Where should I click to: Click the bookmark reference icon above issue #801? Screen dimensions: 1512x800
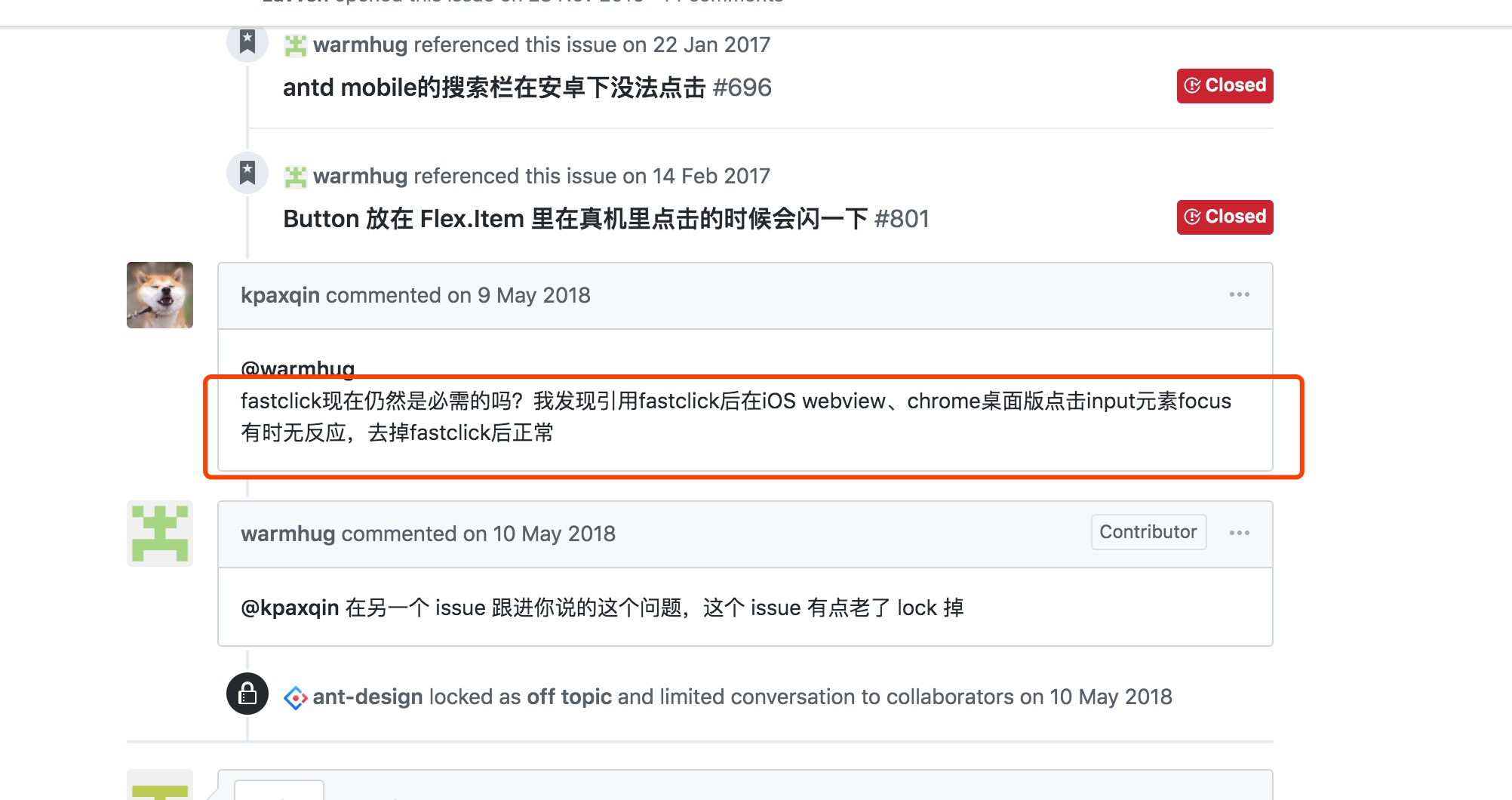247,173
